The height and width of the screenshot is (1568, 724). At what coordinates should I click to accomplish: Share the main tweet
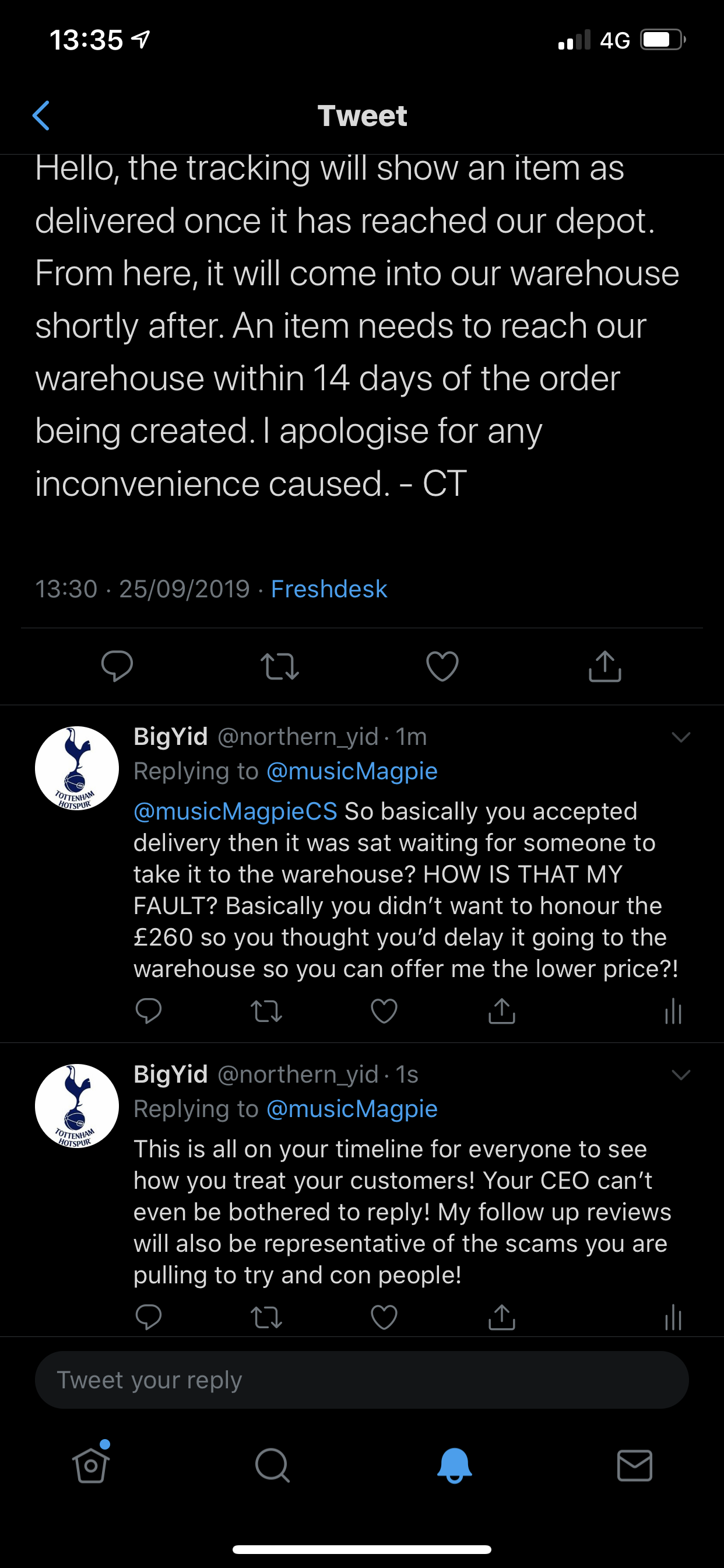pos(604,666)
